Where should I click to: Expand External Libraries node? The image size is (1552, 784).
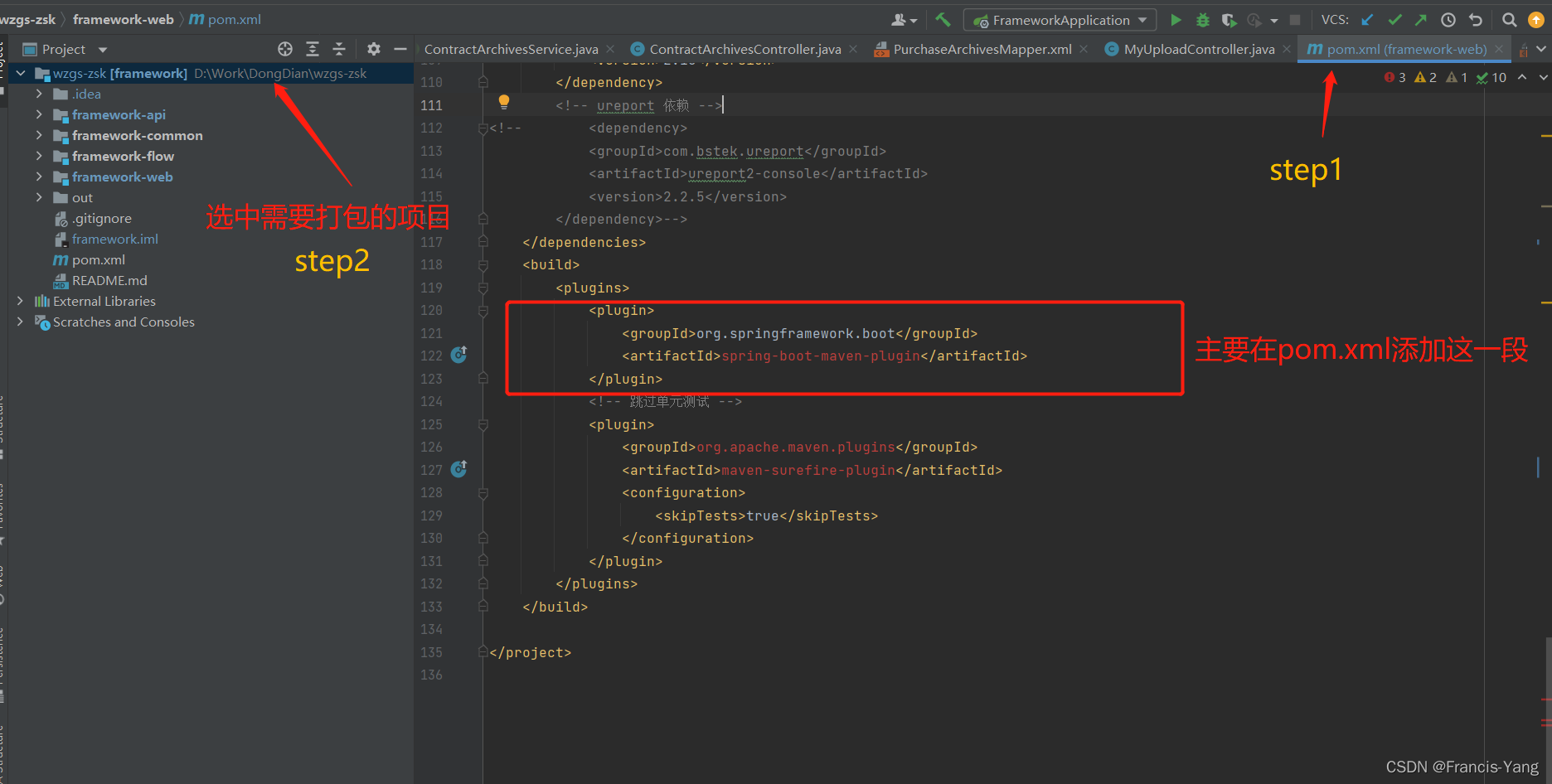pos(21,301)
